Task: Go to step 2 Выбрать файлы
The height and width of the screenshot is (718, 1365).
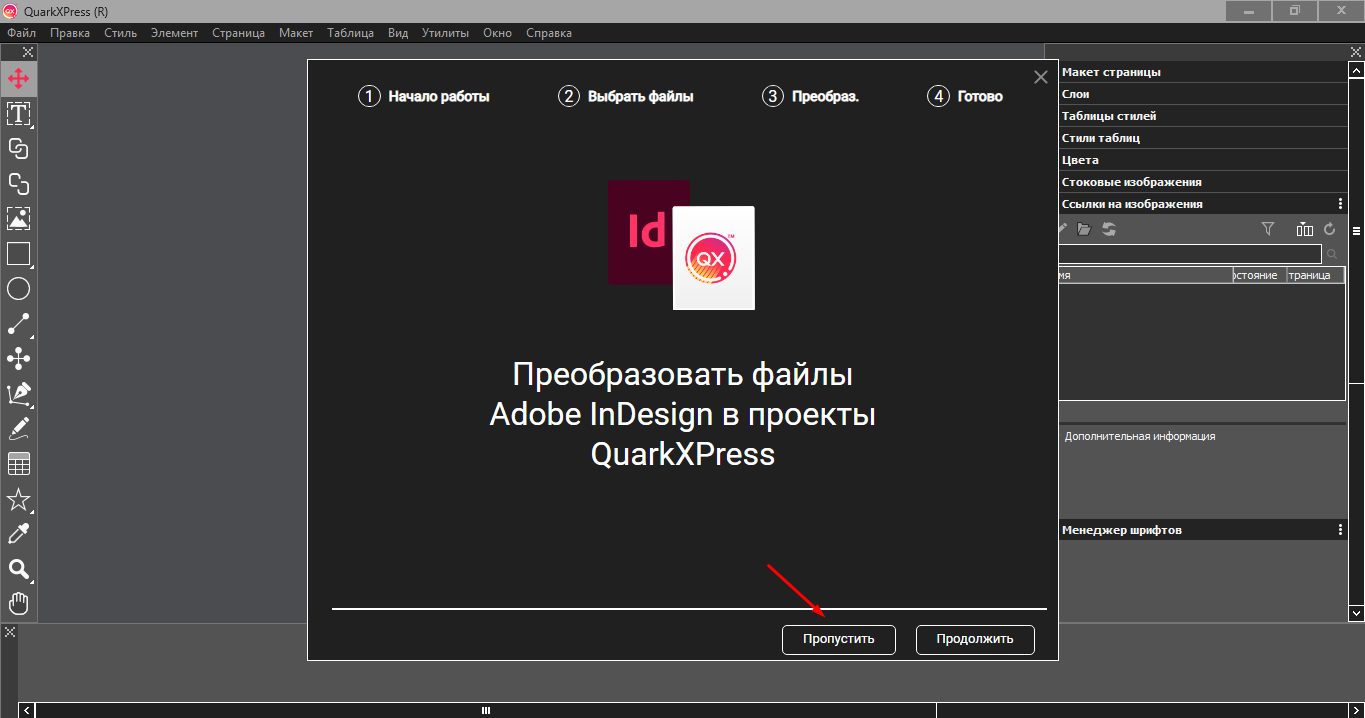Action: pyautogui.click(x=626, y=96)
